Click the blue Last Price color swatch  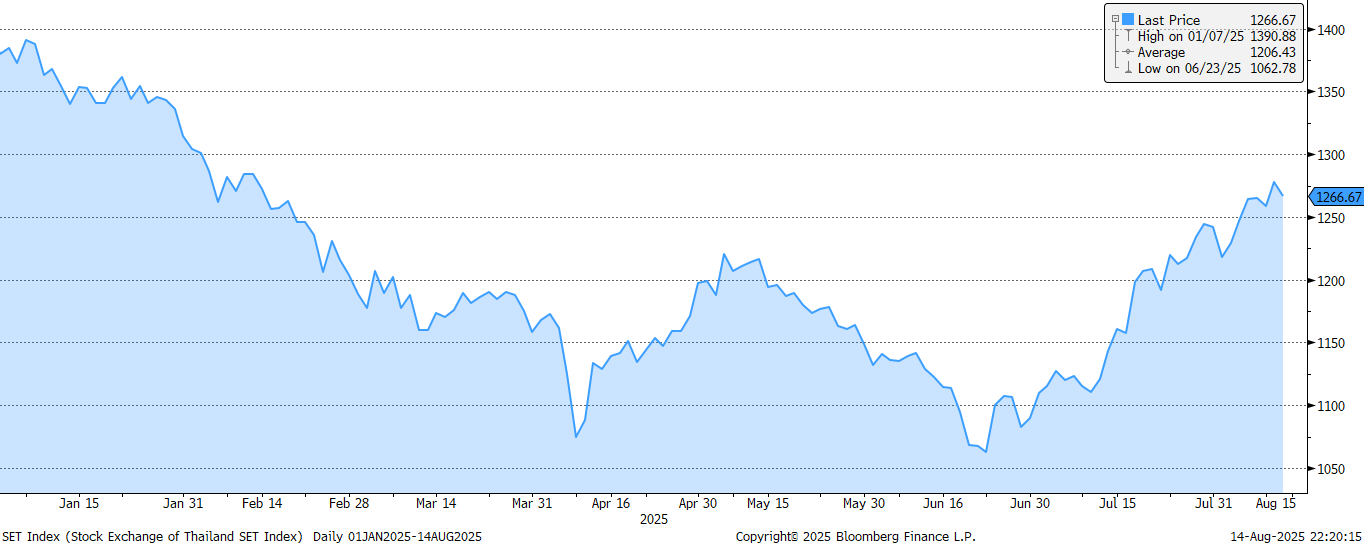[1128, 20]
